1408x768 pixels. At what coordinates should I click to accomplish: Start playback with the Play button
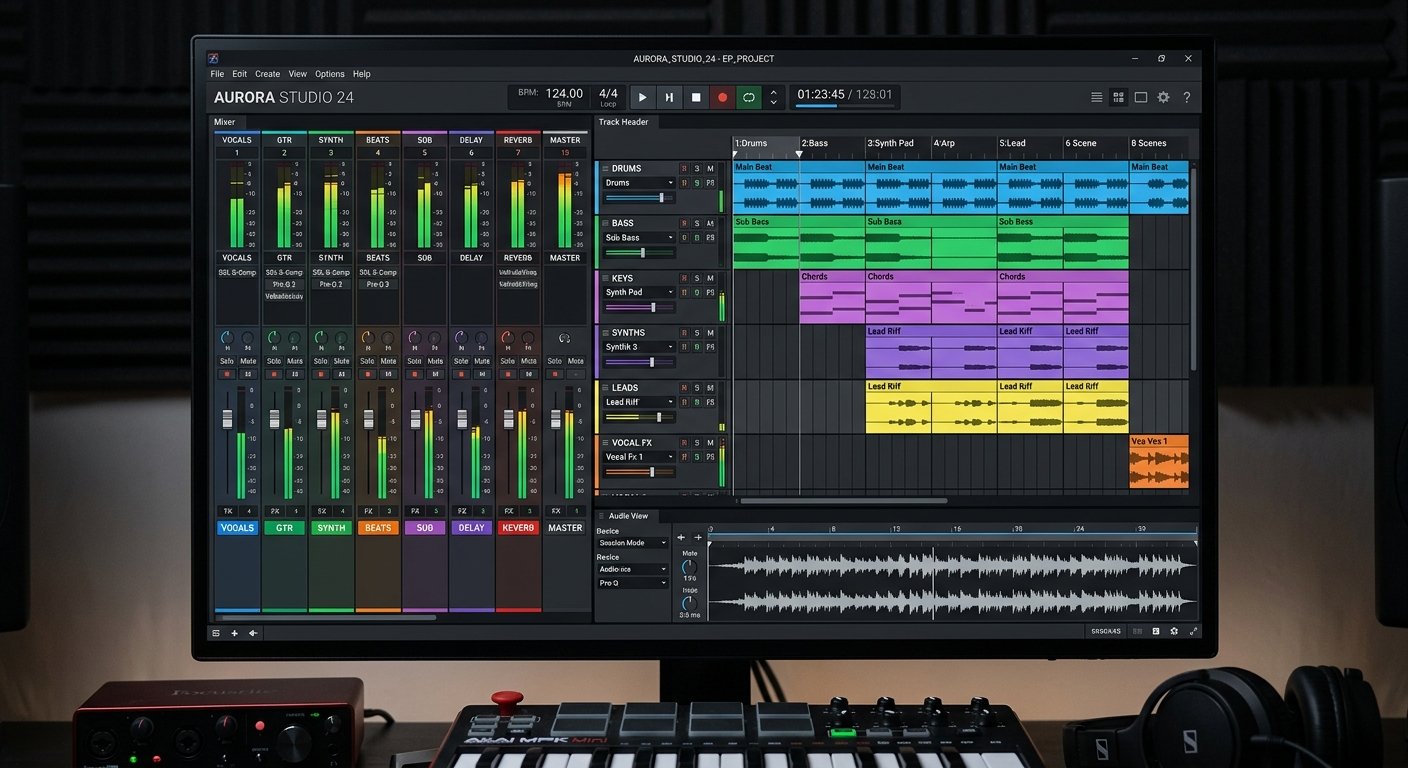click(x=642, y=97)
